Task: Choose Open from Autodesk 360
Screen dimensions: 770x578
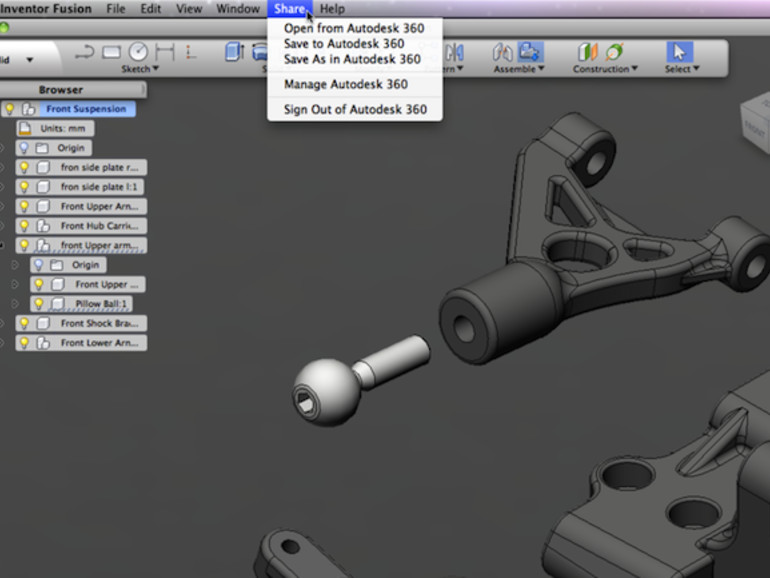Action: point(354,28)
